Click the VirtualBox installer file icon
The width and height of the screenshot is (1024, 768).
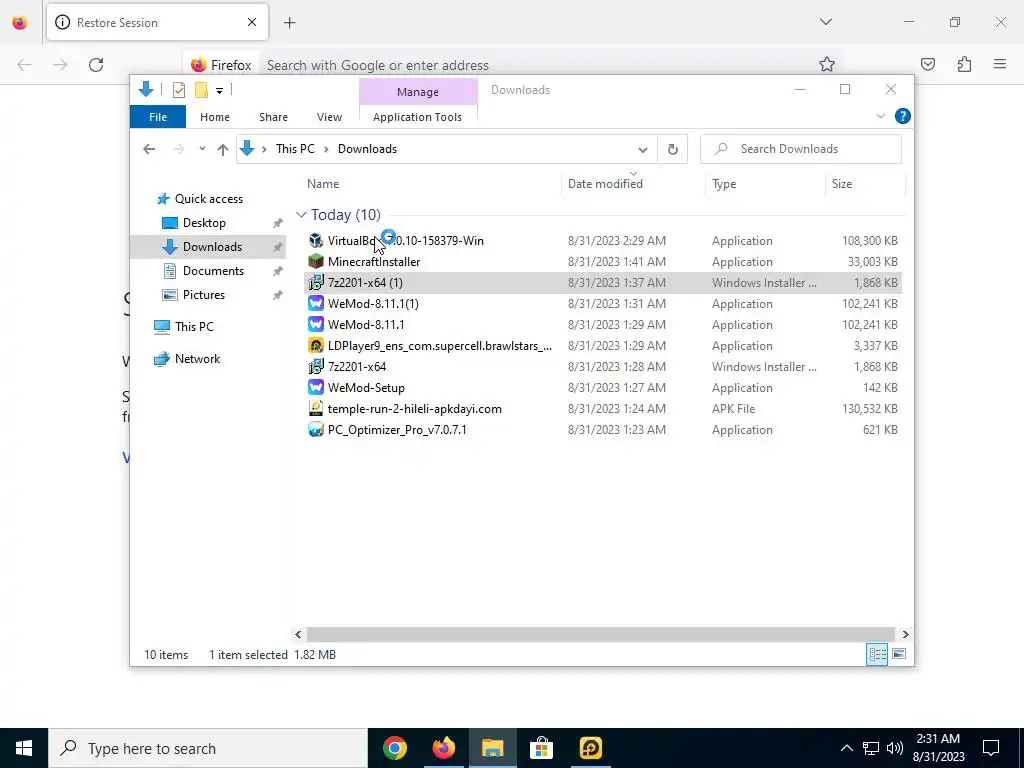pos(316,241)
